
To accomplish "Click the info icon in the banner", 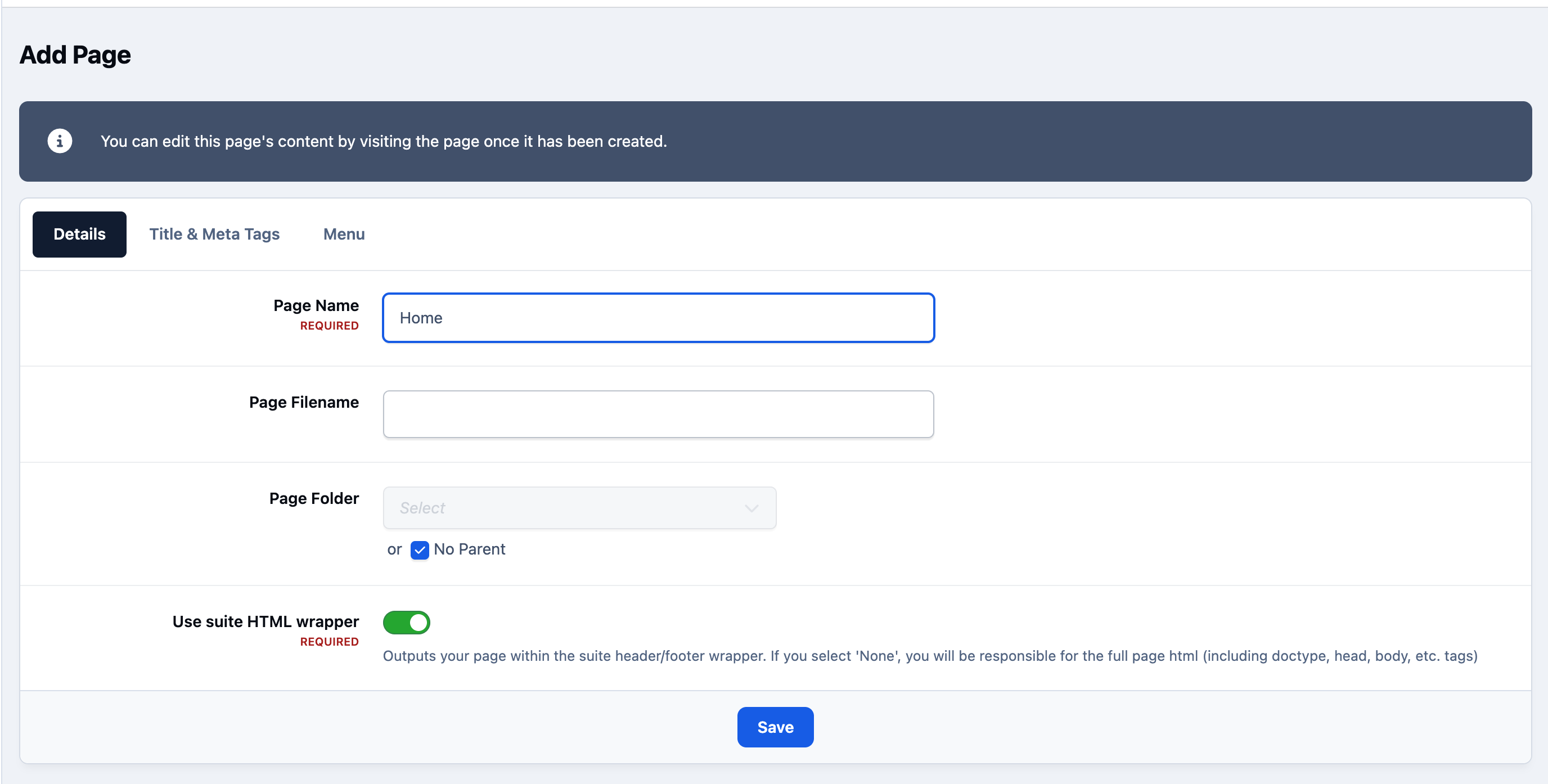I will (60, 141).
